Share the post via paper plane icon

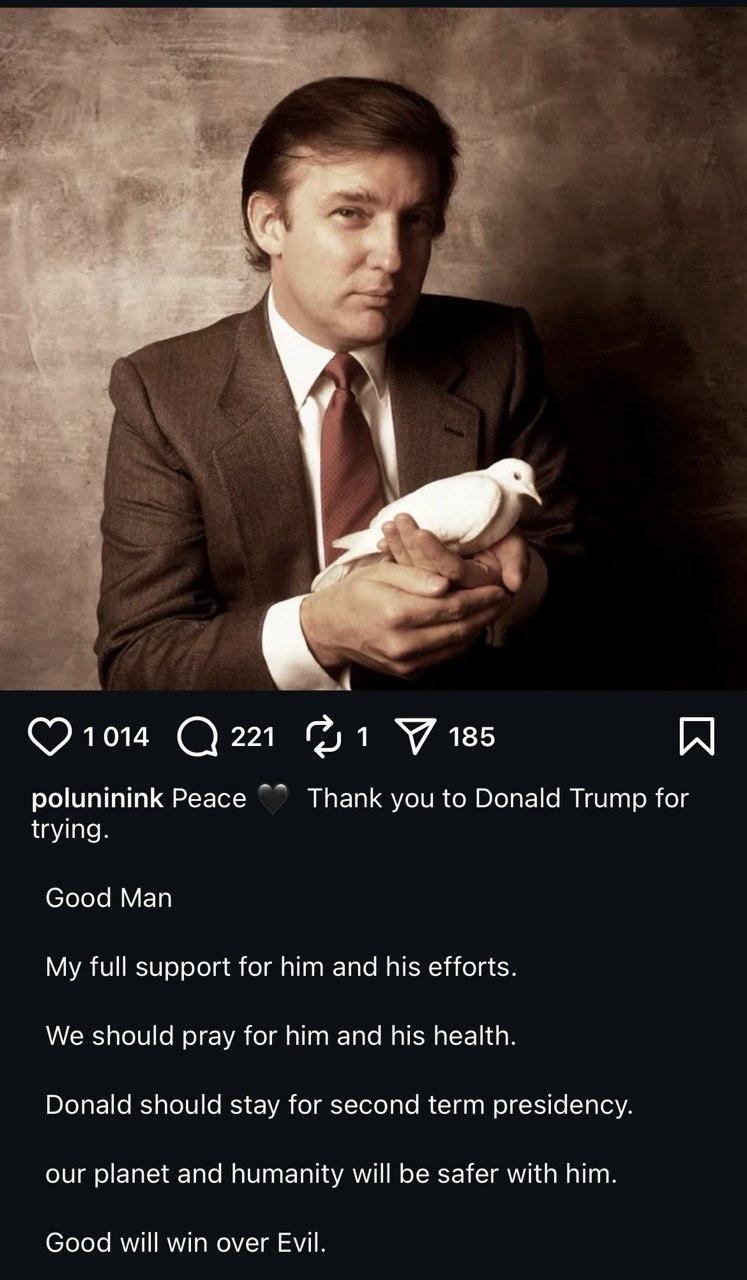[416, 737]
